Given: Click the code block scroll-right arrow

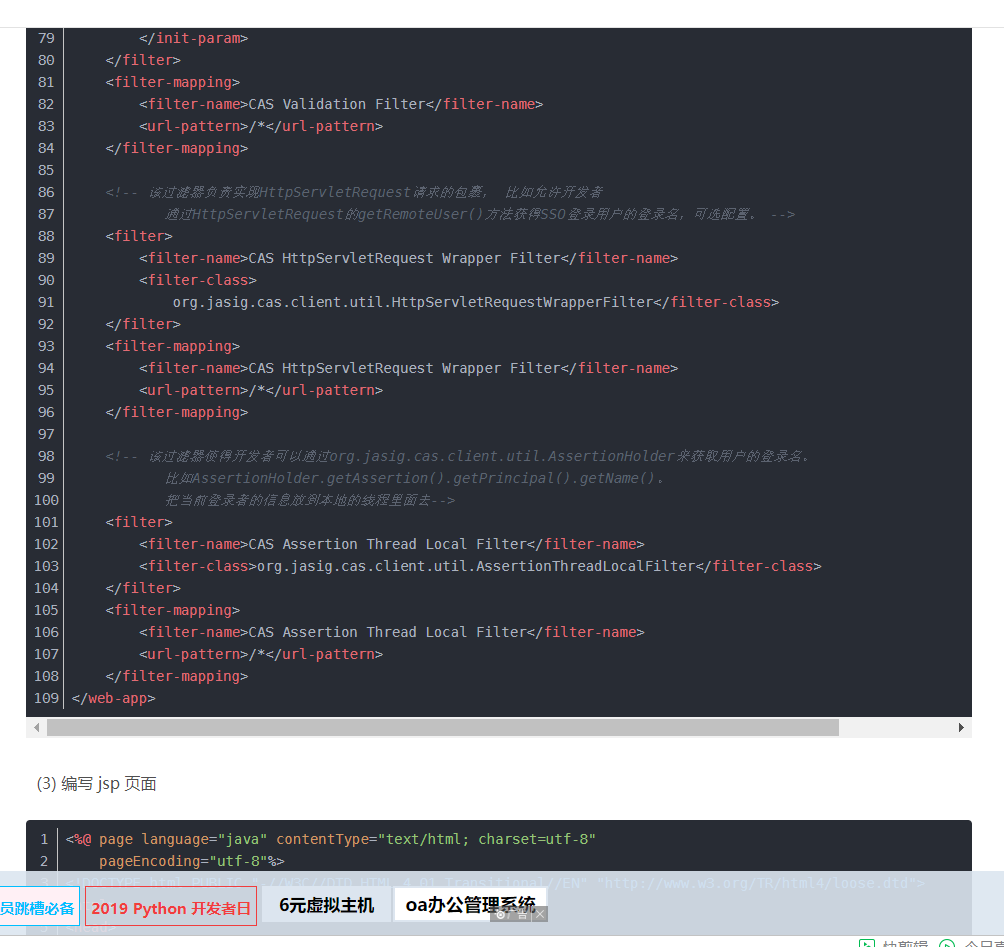Looking at the screenshot, I should pos(960,727).
